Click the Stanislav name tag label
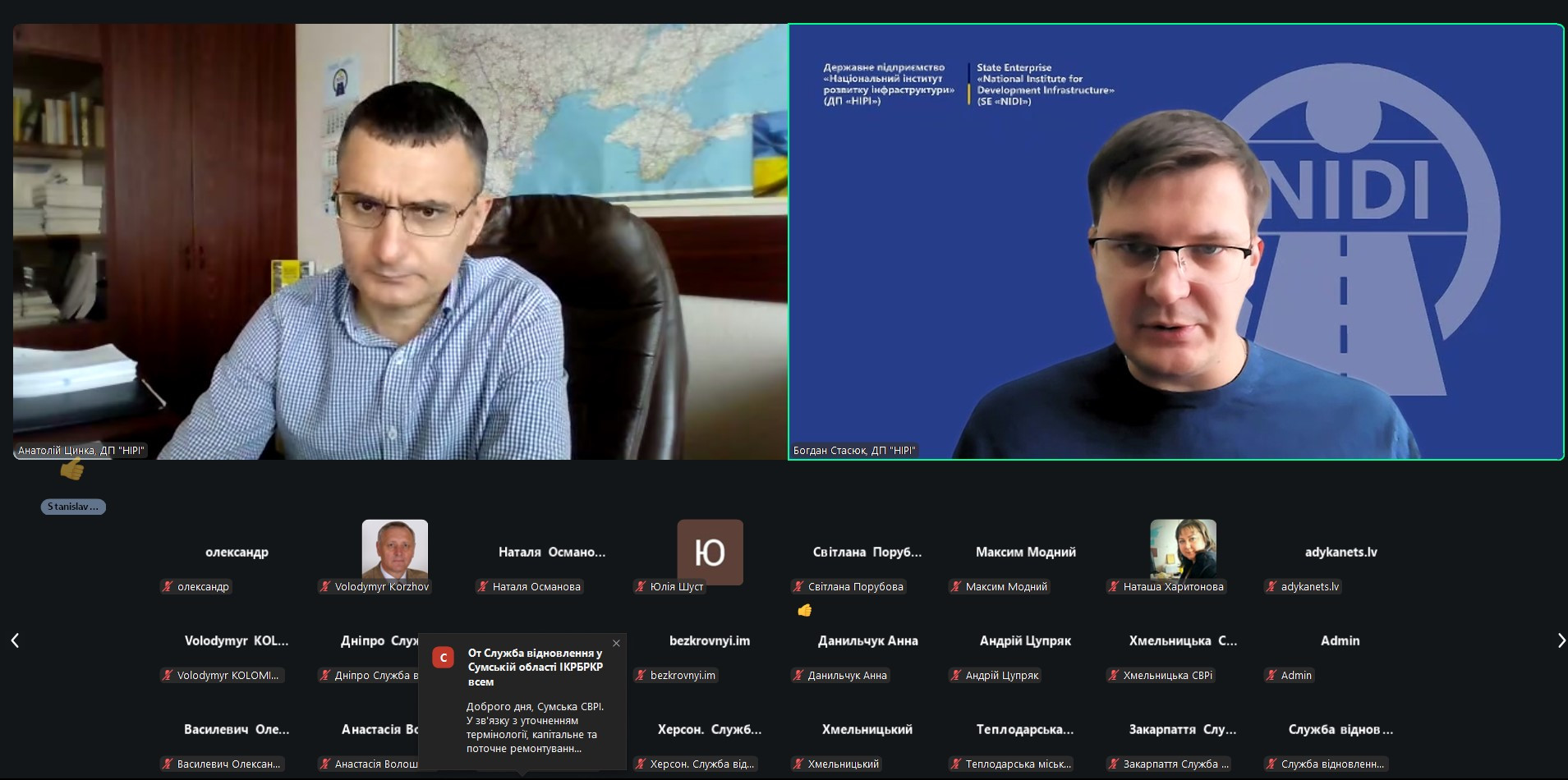Image resolution: width=1568 pixels, height=780 pixels. [73, 507]
